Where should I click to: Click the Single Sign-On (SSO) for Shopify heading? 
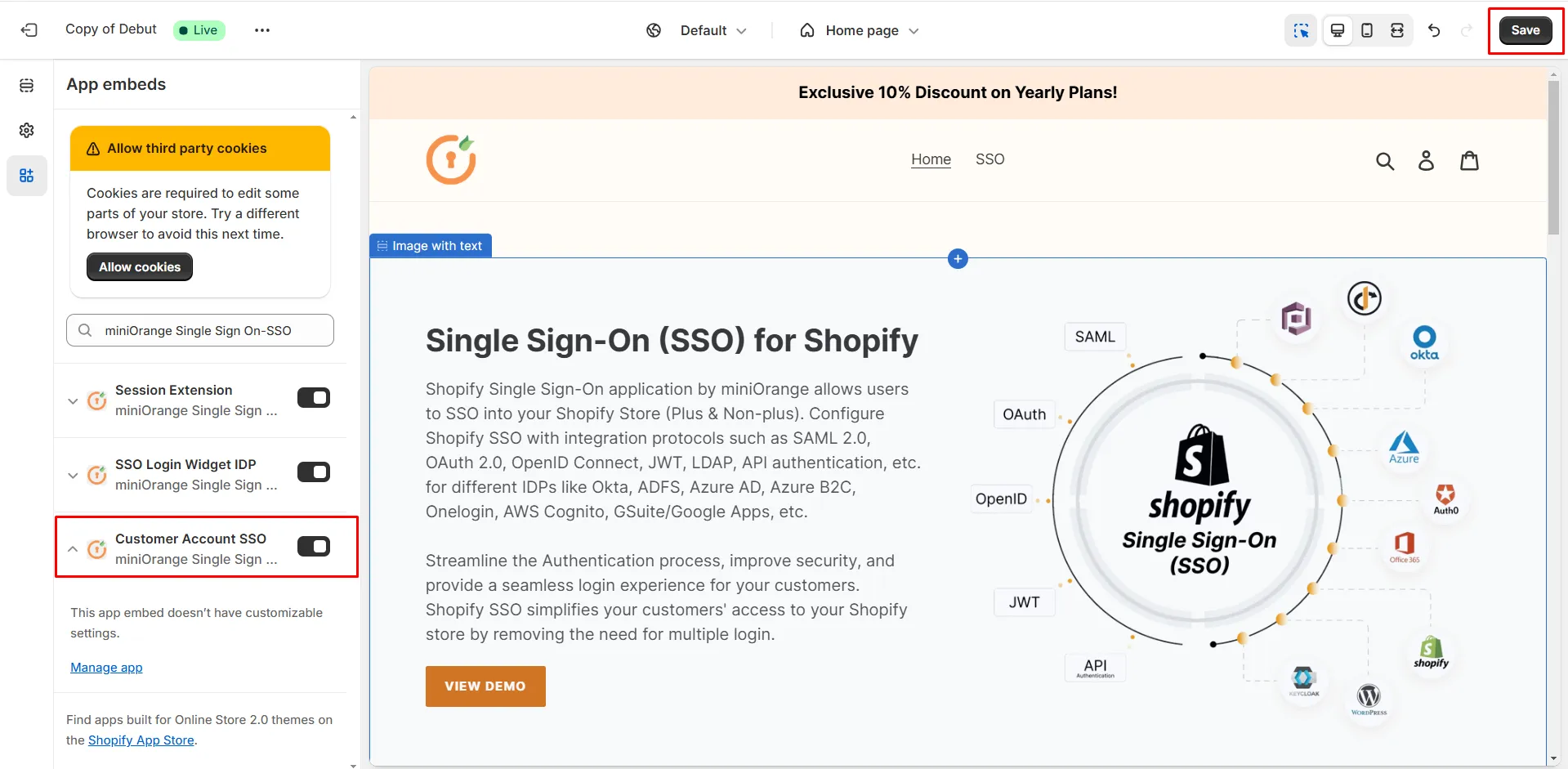click(x=672, y=340)
